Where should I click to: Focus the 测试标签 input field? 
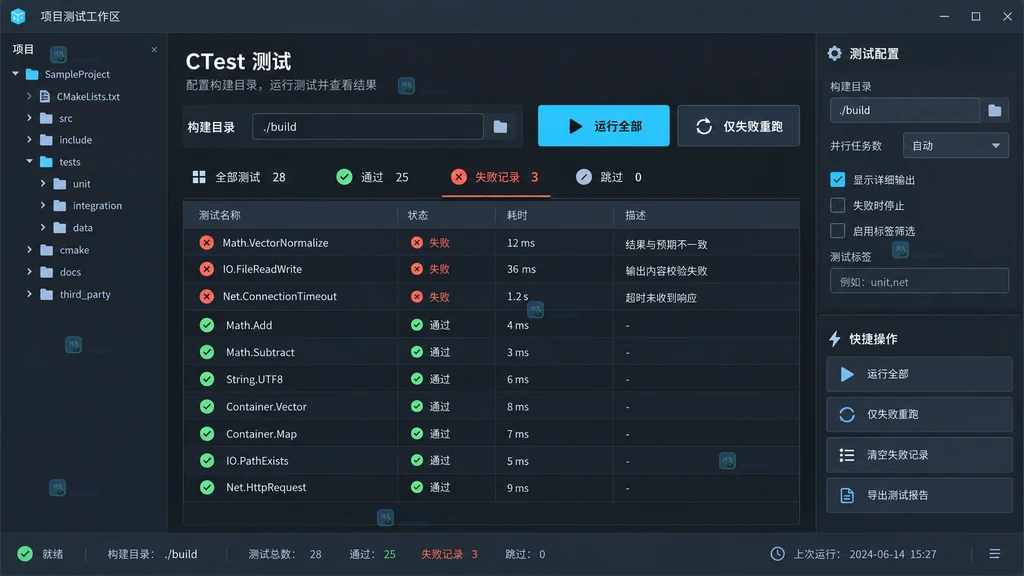[920, 282]
